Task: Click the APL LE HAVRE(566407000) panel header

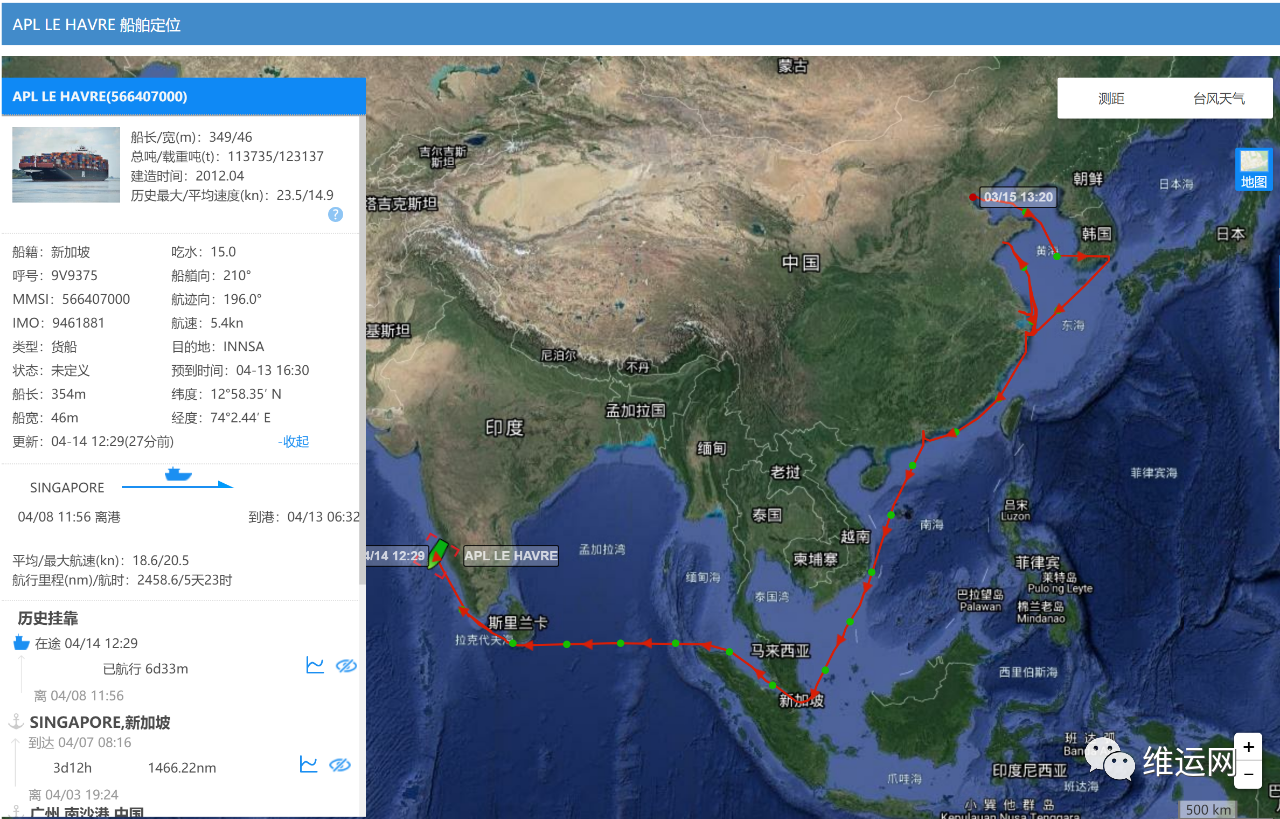Action: coord(183,96)
